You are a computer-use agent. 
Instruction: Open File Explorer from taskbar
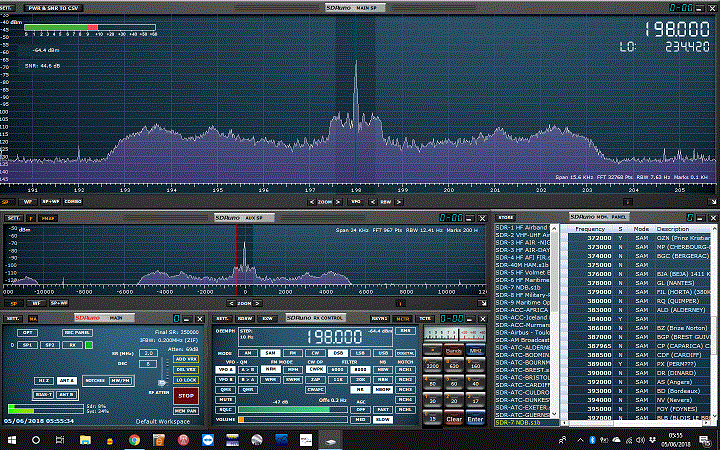(85, 440)
